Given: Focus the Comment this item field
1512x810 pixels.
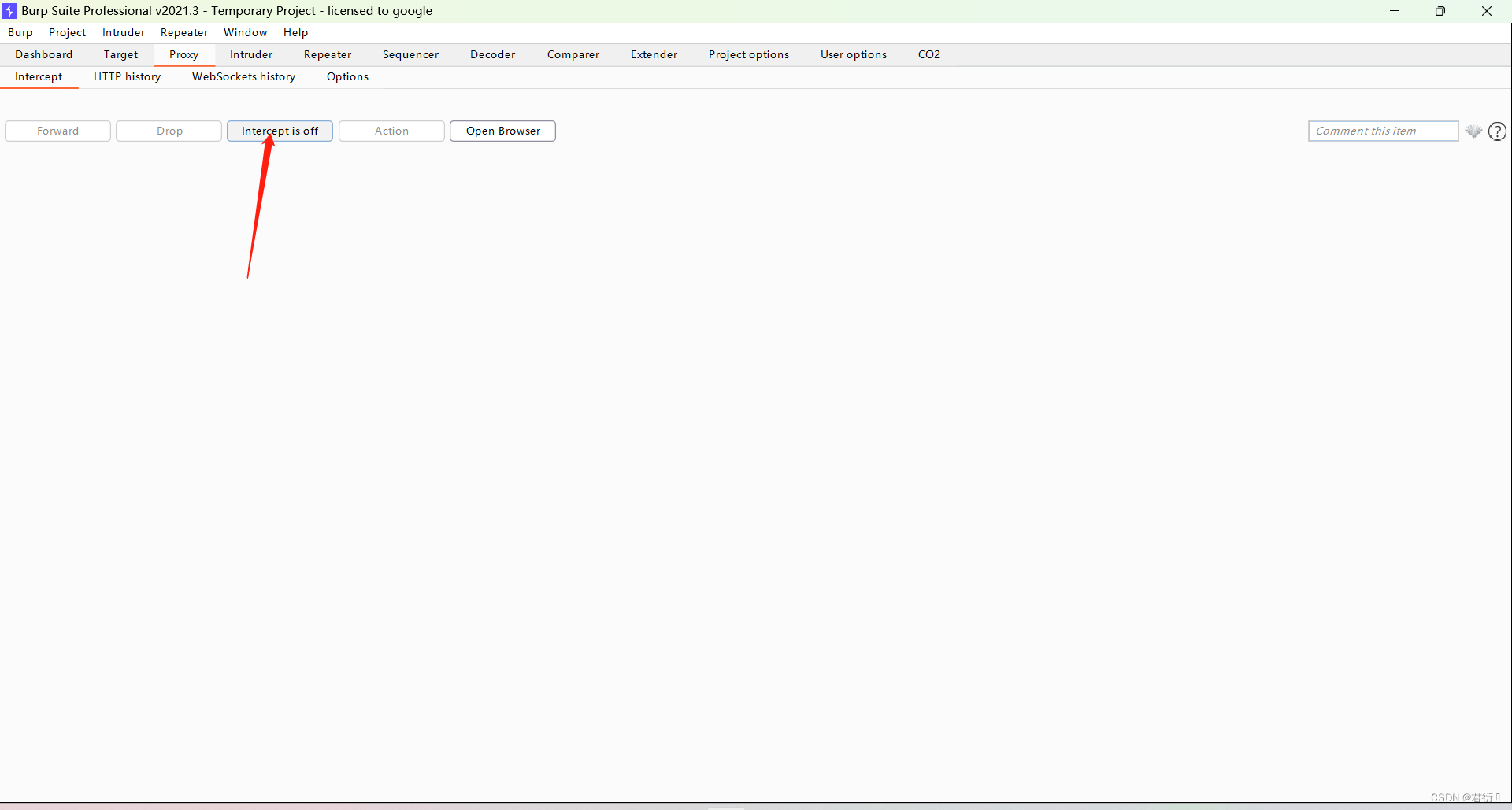Looking at the screenshot, I should pos(1383,131).
